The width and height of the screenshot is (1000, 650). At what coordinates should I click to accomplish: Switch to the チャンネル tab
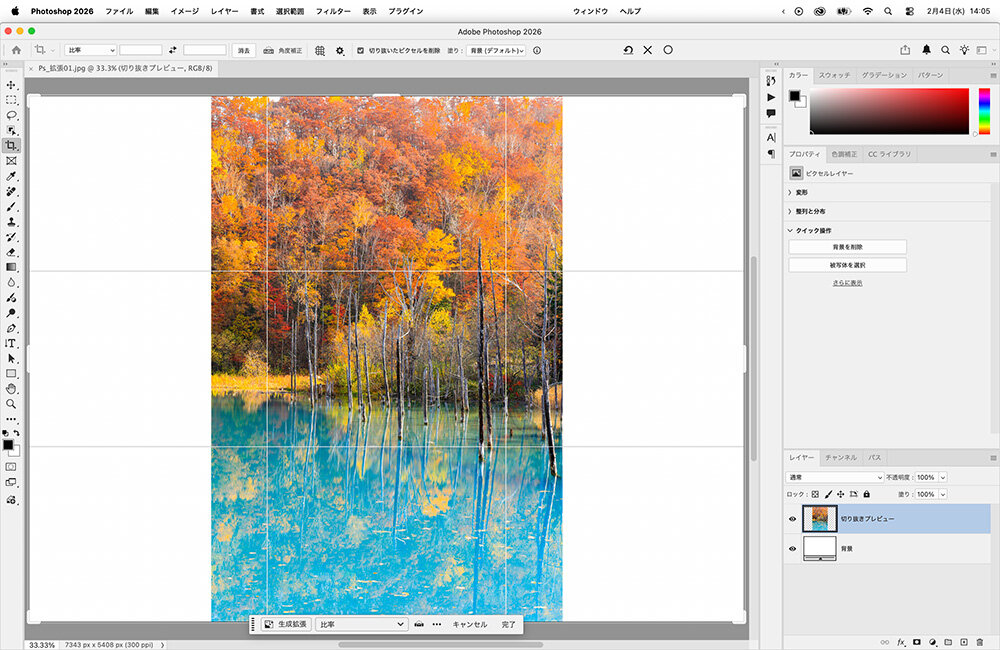tap(840, 457)
